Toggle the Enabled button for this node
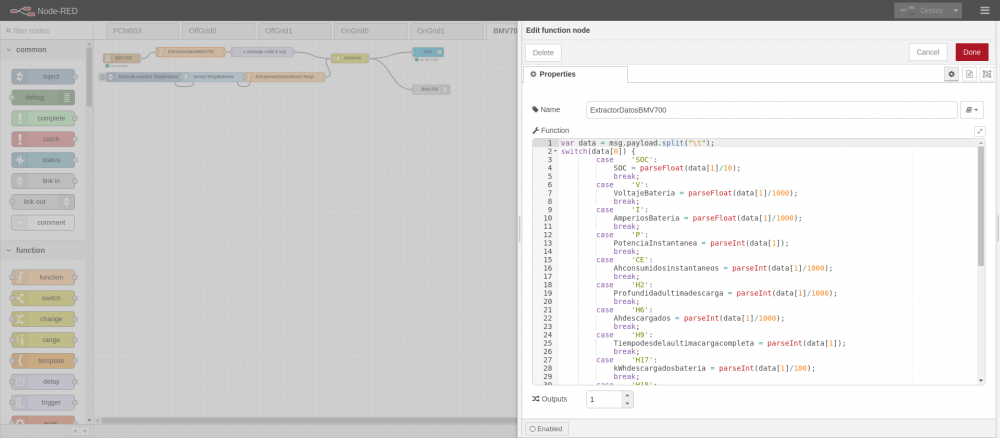 546,429
